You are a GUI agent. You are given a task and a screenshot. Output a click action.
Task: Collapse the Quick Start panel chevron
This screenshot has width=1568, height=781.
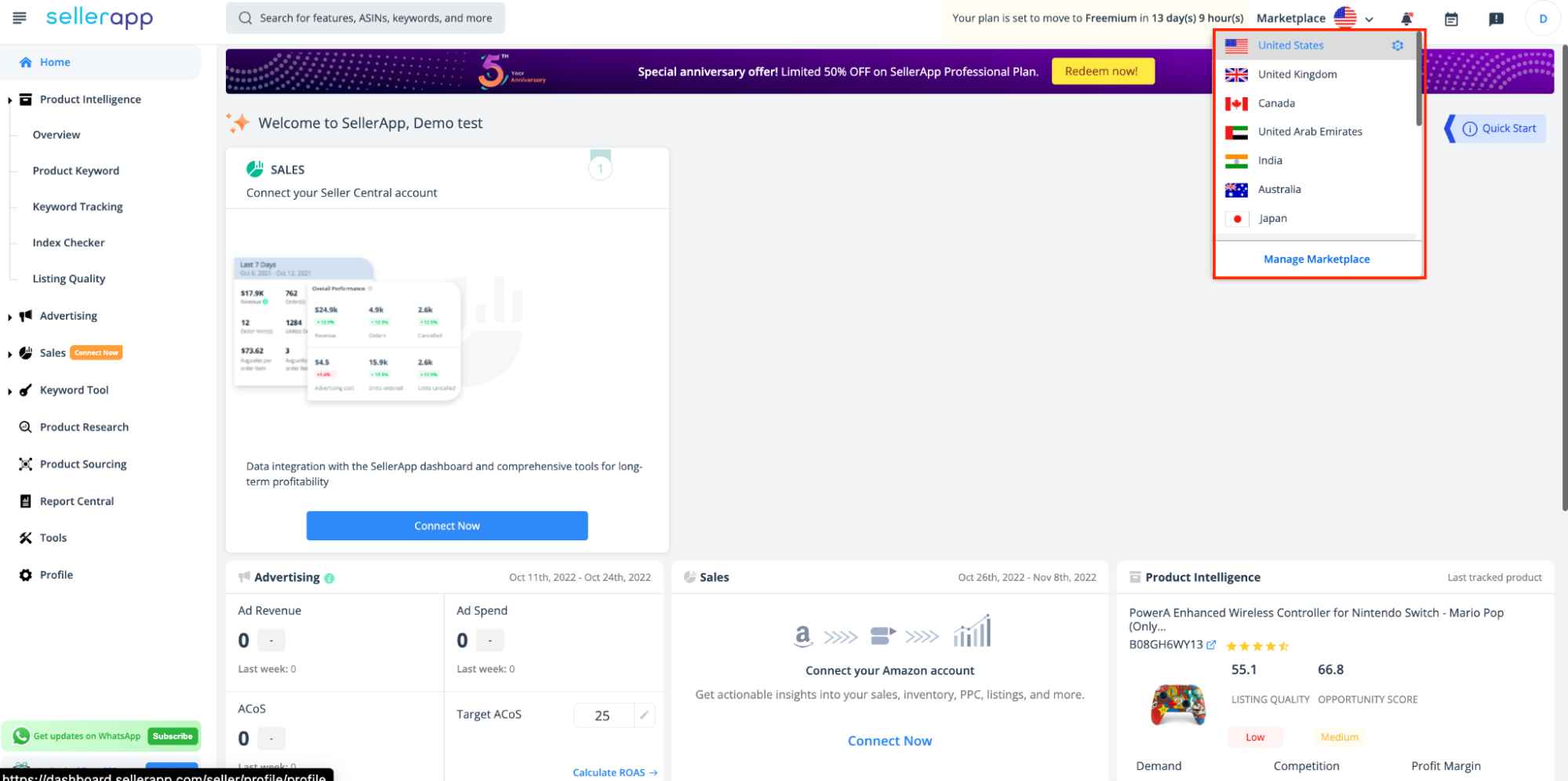[x=1450, y=129]
